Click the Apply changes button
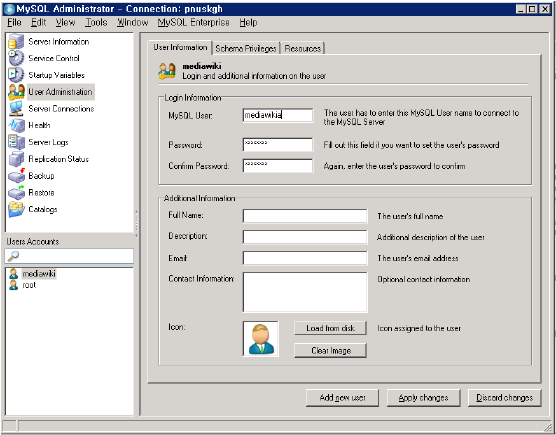 coord(423,398)
